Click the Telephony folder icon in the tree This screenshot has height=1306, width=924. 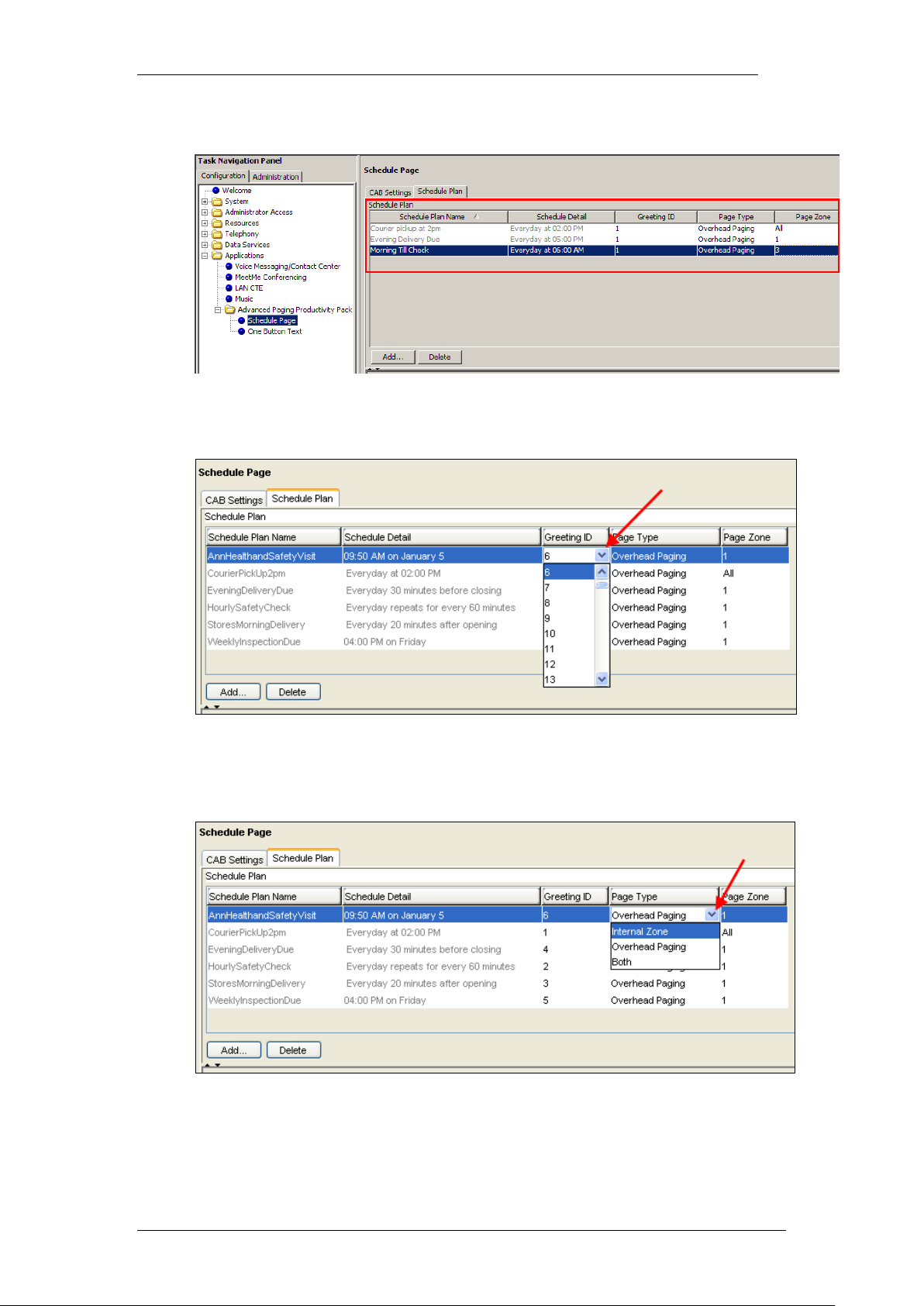(x=217, y=234)
